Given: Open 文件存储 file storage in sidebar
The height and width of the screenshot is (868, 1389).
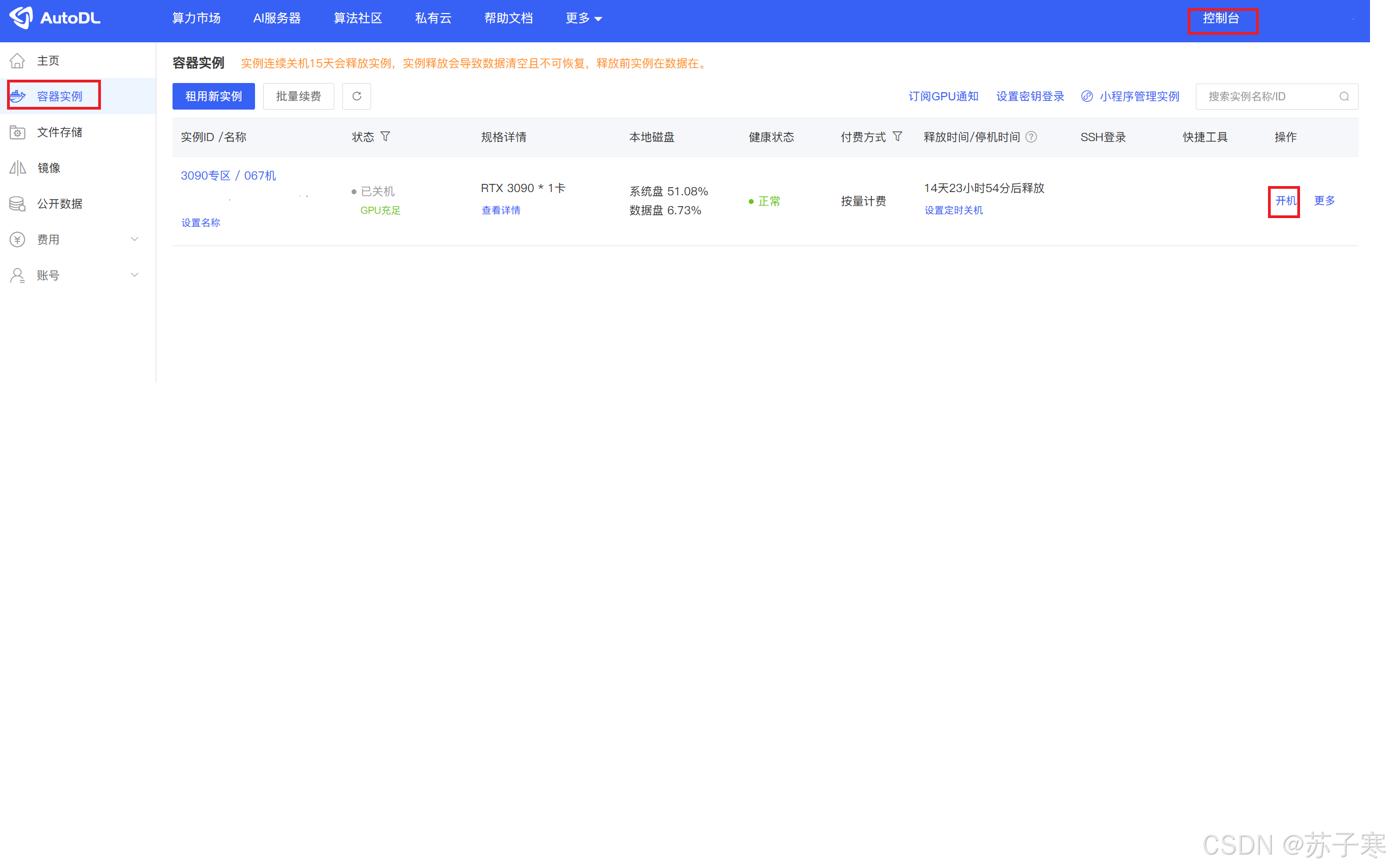Looking at the screenshot, I should coord(60,132).
